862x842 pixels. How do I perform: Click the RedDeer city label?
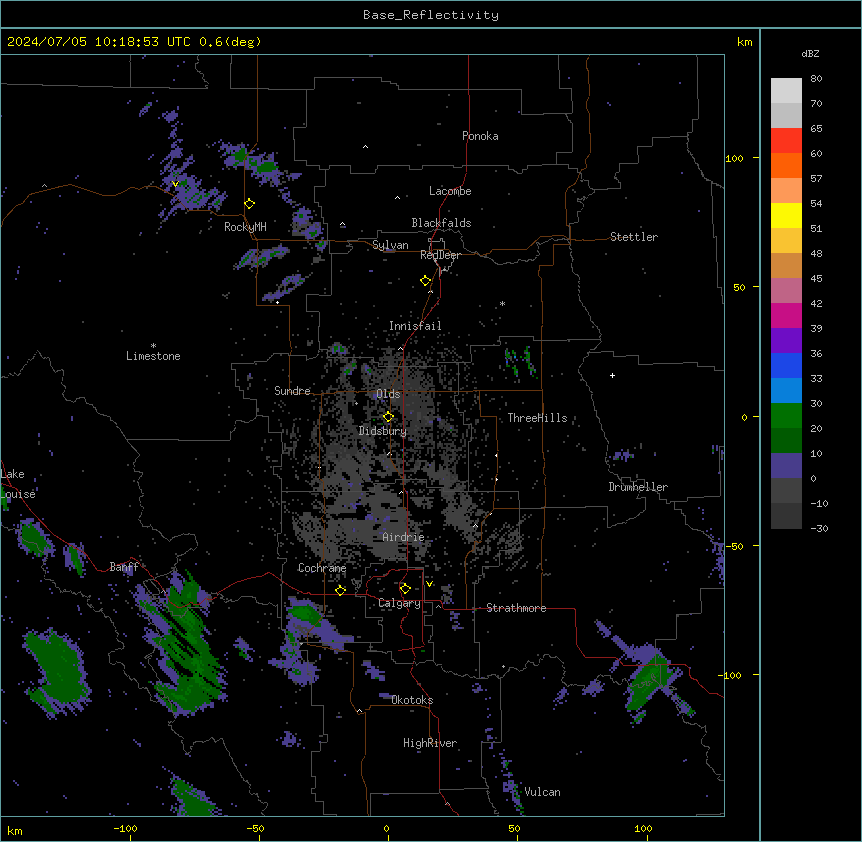coord(440,255)
